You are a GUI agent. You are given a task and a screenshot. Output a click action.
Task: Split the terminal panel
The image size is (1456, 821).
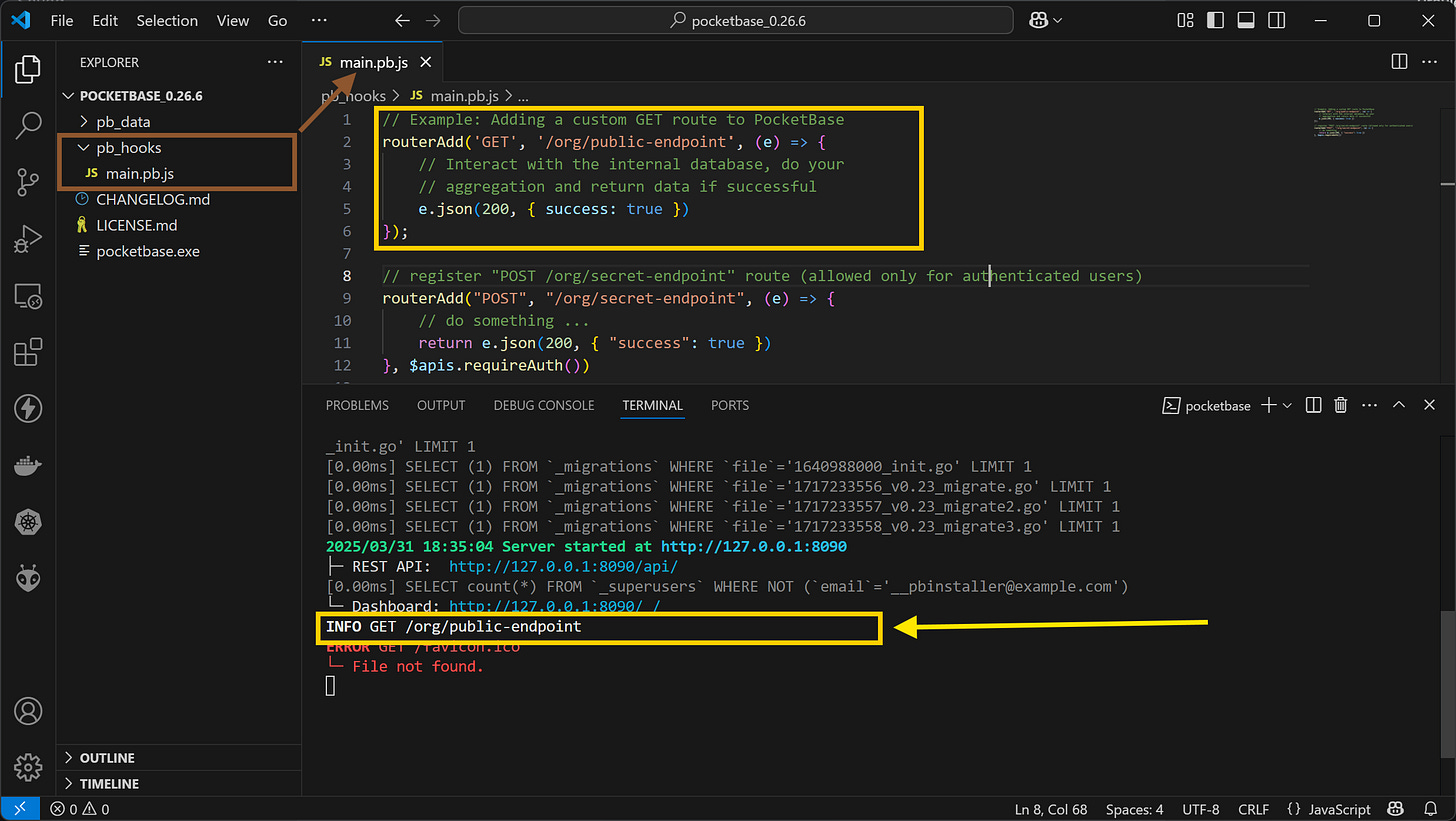[1314, 405]
